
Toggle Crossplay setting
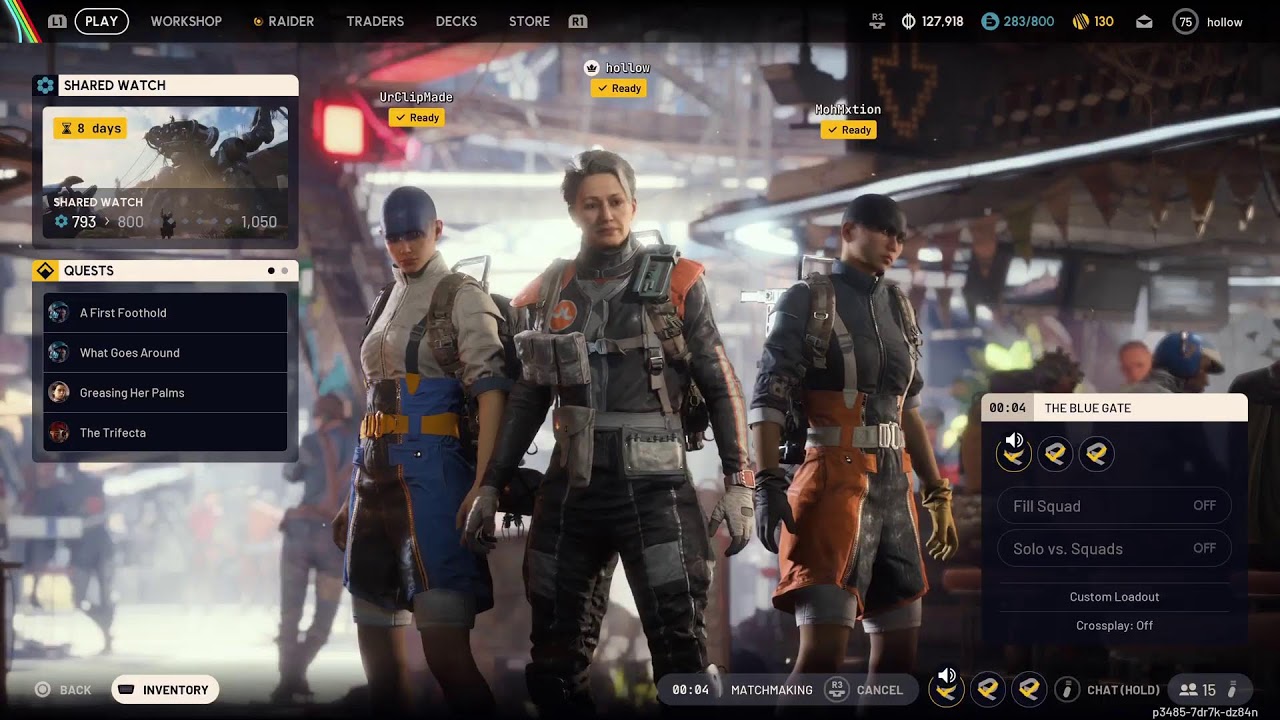pos(1114,625)
